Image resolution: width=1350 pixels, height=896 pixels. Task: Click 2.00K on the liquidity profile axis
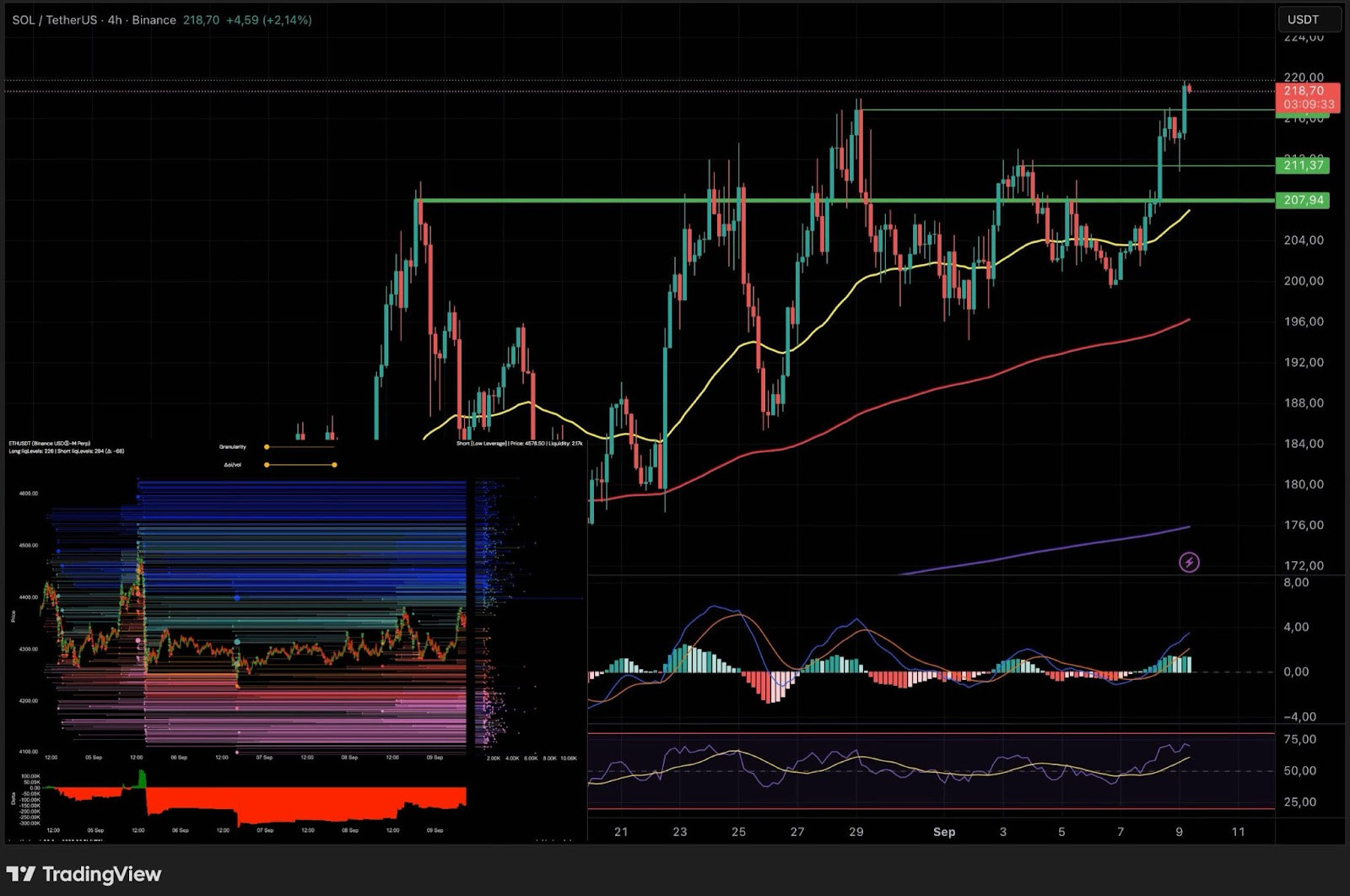coord(494,758)
